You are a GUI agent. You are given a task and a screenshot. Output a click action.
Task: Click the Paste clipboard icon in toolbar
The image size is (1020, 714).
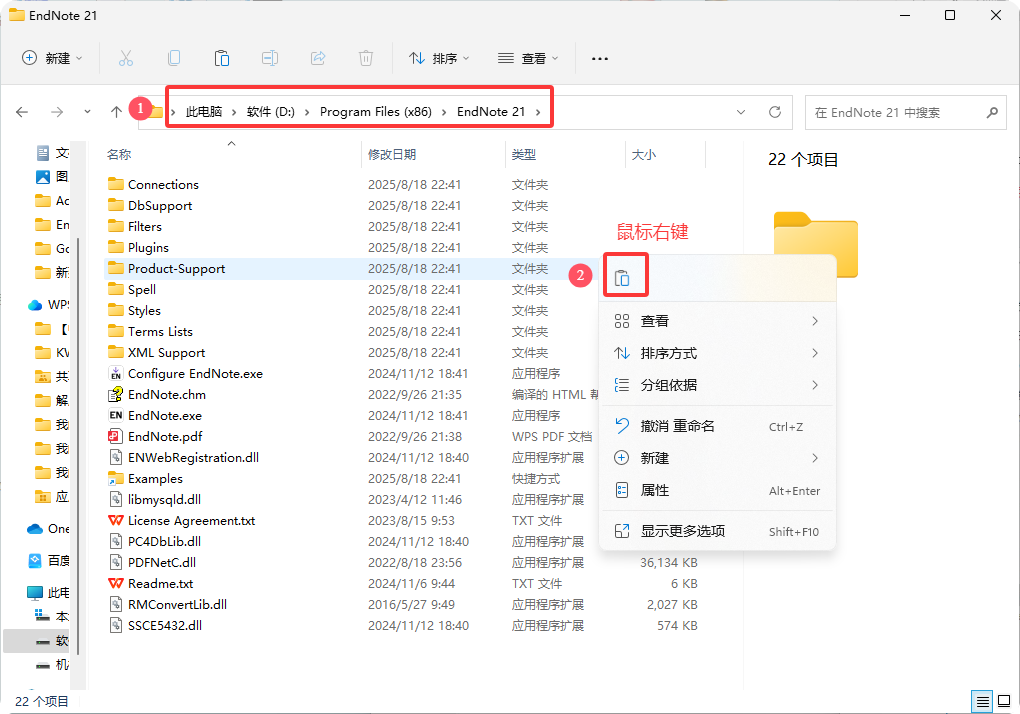pyautogui.click(x=222, y=59)
